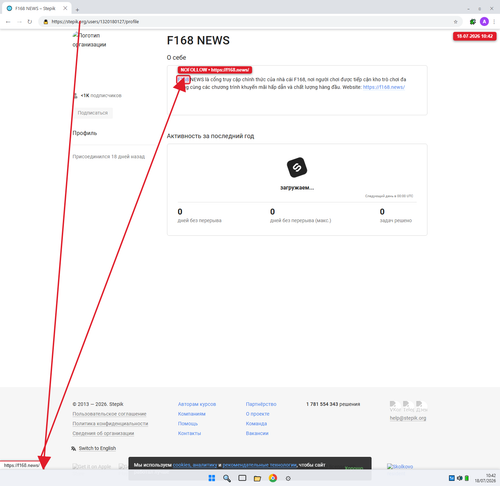Click the volume icon in system tray
The height and width of the screenshot is (486, 500).
tap(460, 478)
